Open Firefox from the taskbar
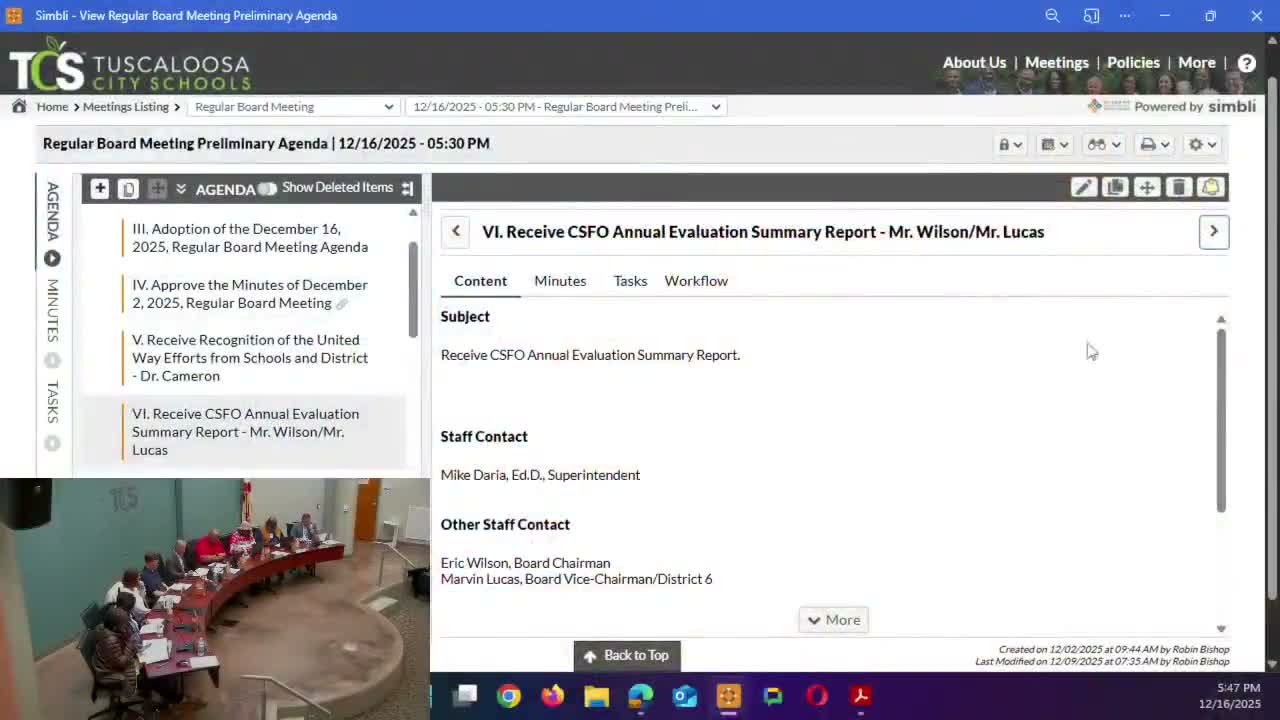 click(x=553, y=696)
